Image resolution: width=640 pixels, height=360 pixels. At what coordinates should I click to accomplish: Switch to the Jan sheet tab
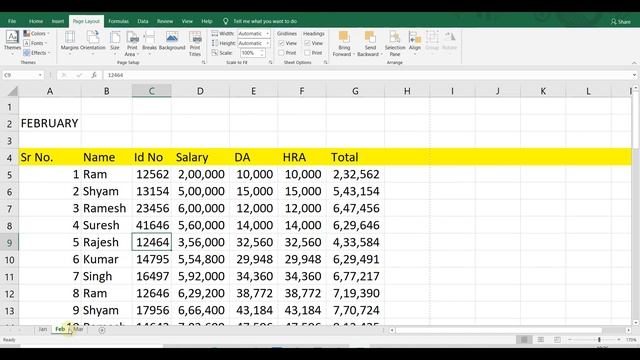(x=43, y=329)
